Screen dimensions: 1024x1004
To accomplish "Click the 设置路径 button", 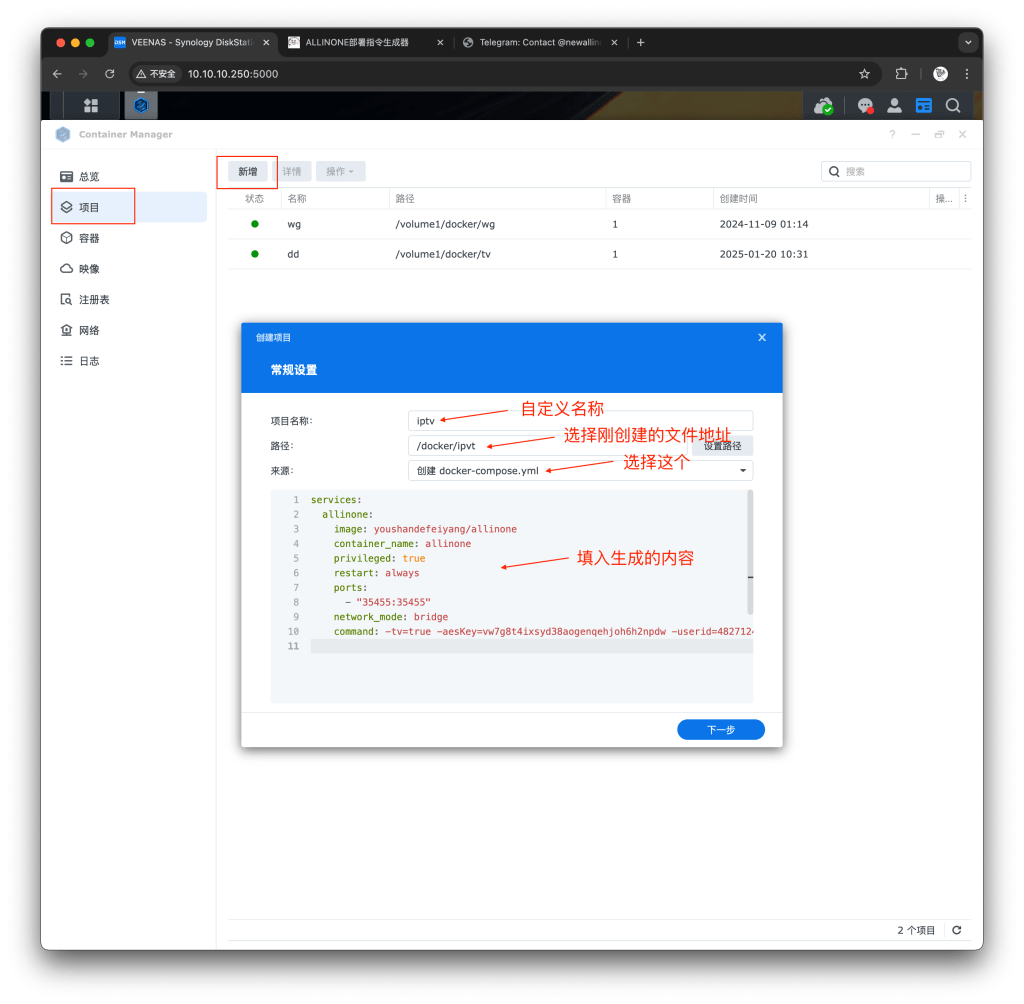I will (x=722, y=446).
